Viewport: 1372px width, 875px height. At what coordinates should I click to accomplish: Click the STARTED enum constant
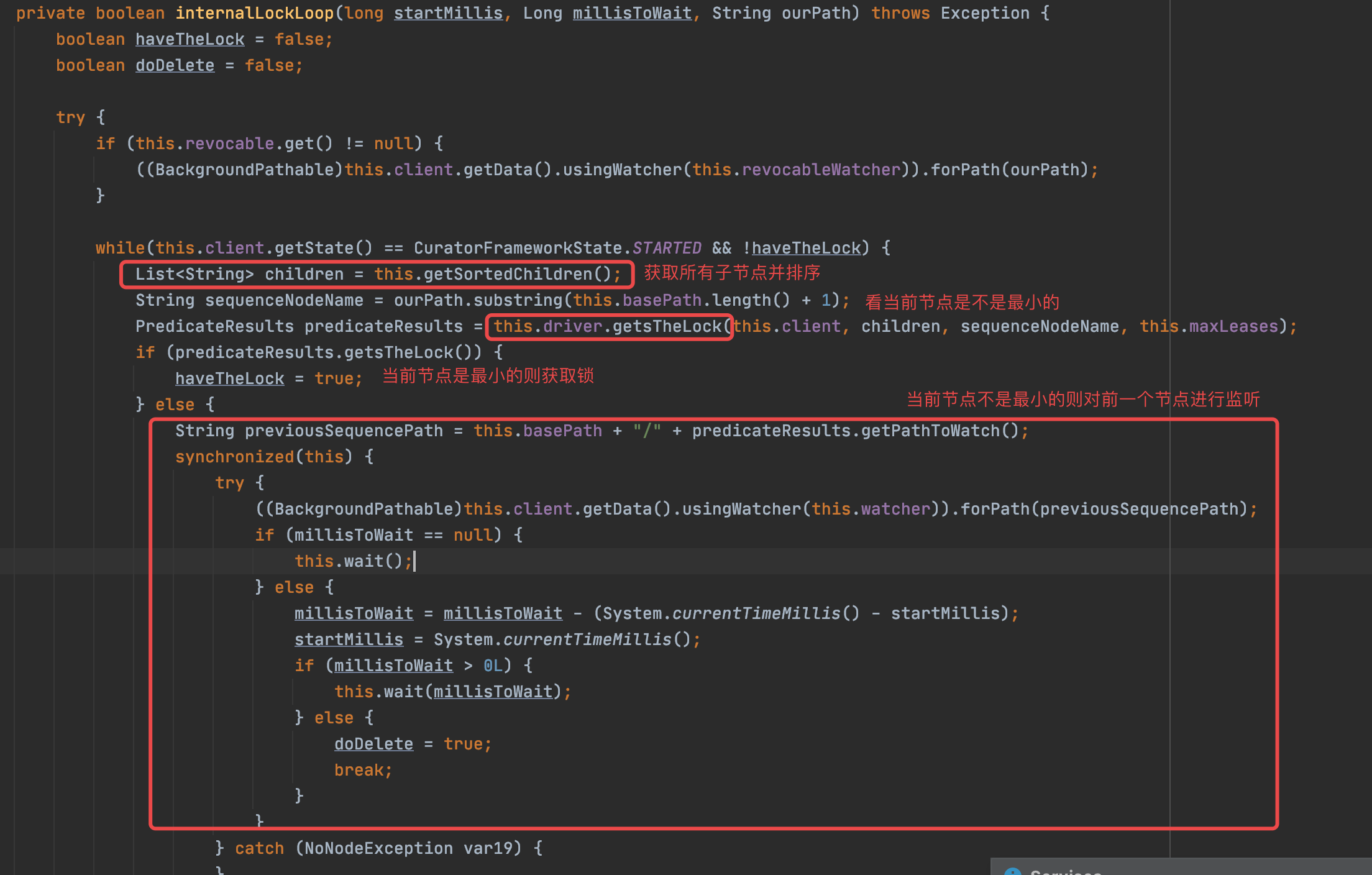[667, 248]
